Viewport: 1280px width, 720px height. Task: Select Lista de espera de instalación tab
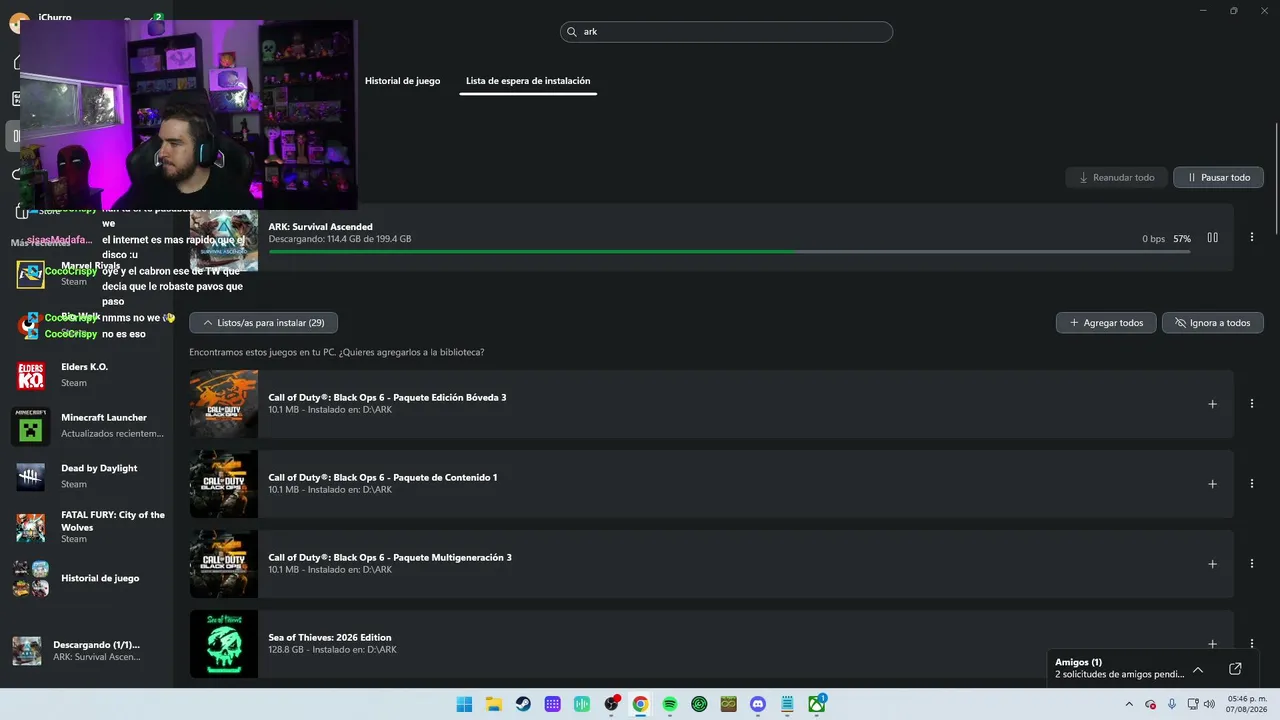point(528,81)
